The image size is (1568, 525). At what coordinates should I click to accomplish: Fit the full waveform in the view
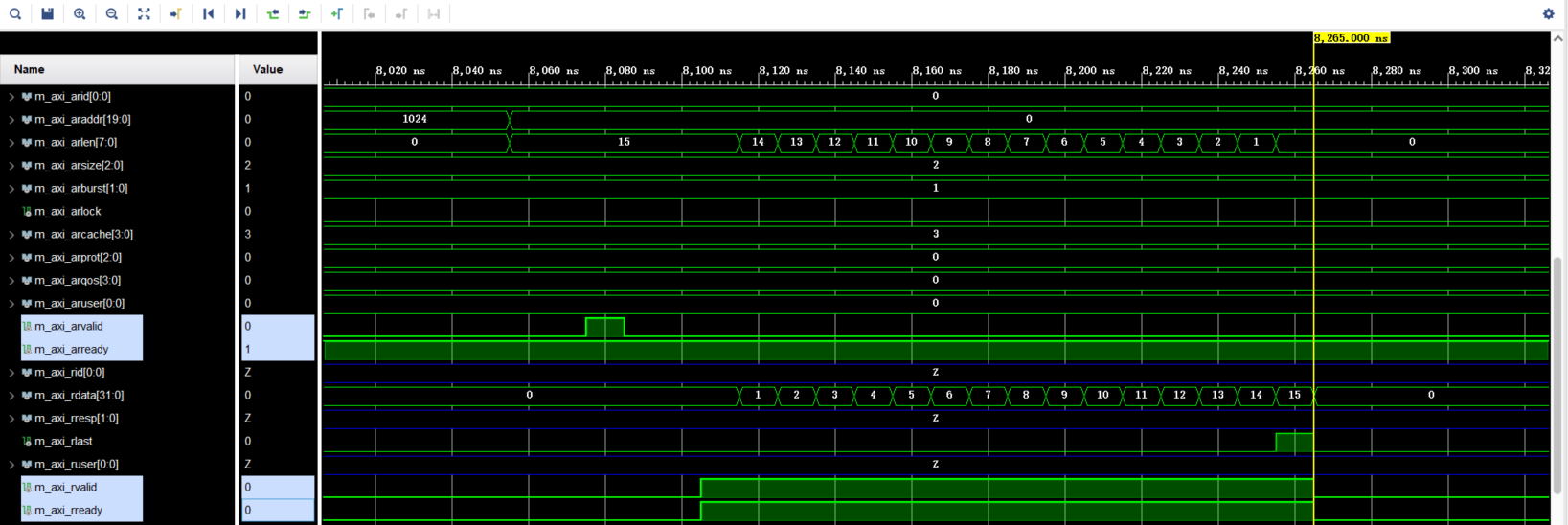144,13
